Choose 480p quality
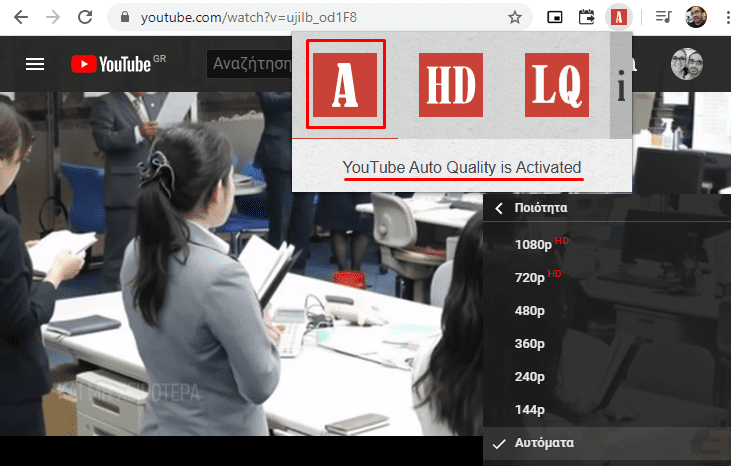The image size is (731, 466). pyautogui.click(x=607, y=310)
